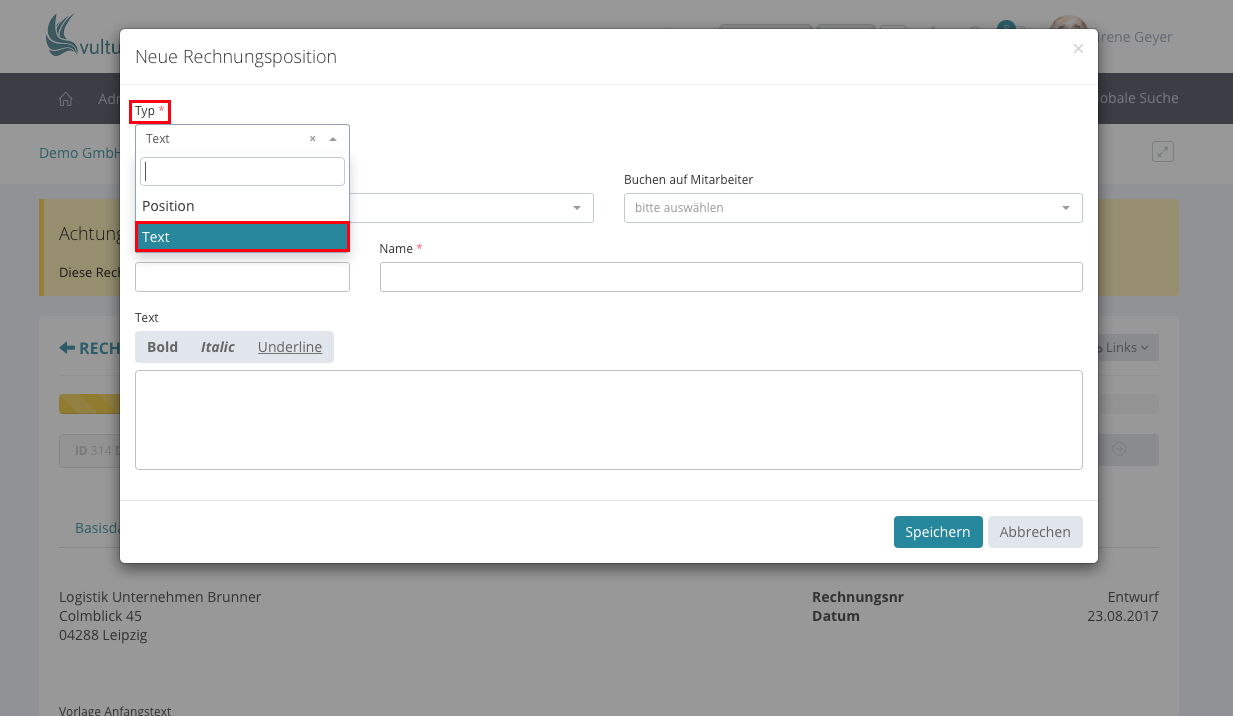Toggle Underline text formatting

289,347
